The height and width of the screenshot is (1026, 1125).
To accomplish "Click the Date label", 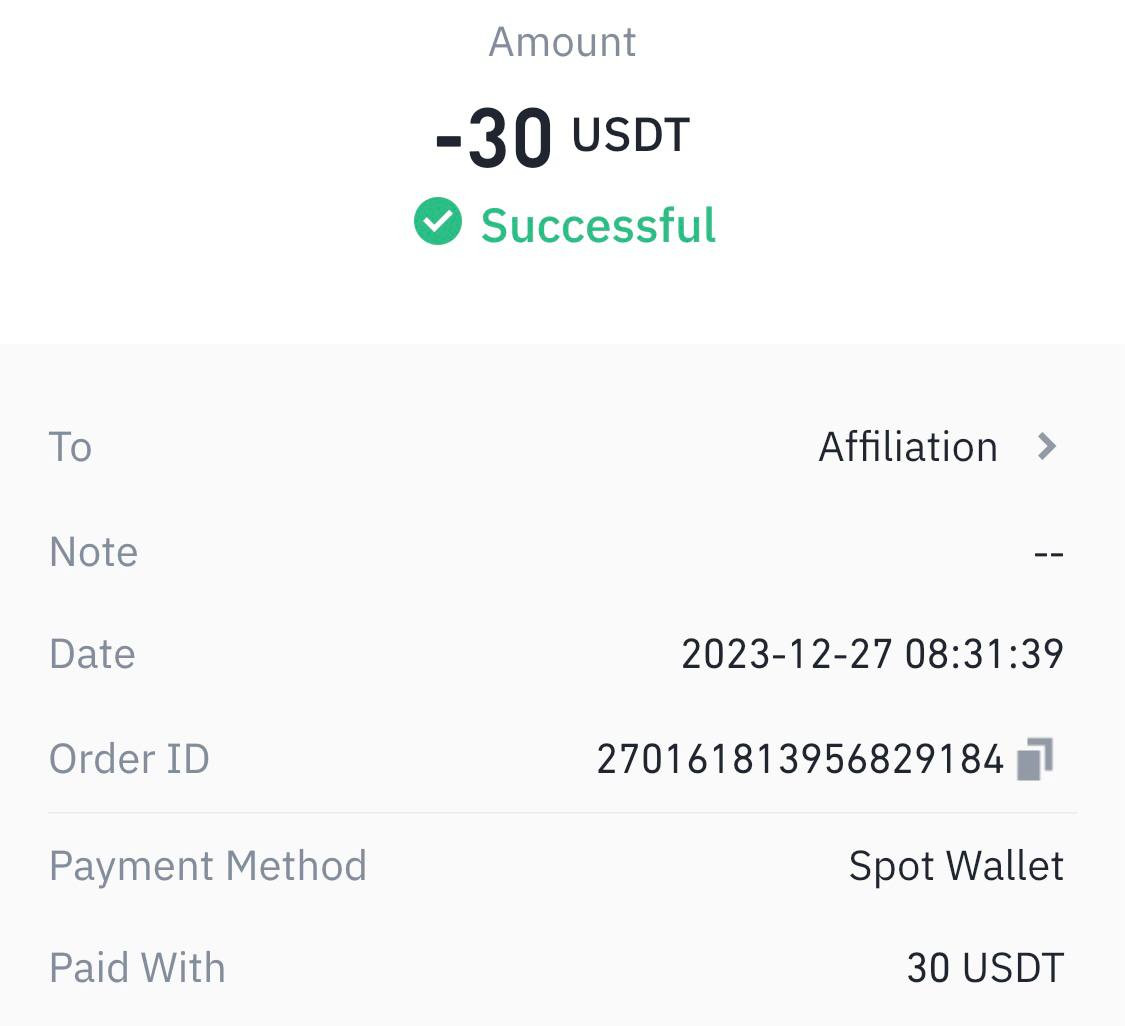I will coord(93,654).
